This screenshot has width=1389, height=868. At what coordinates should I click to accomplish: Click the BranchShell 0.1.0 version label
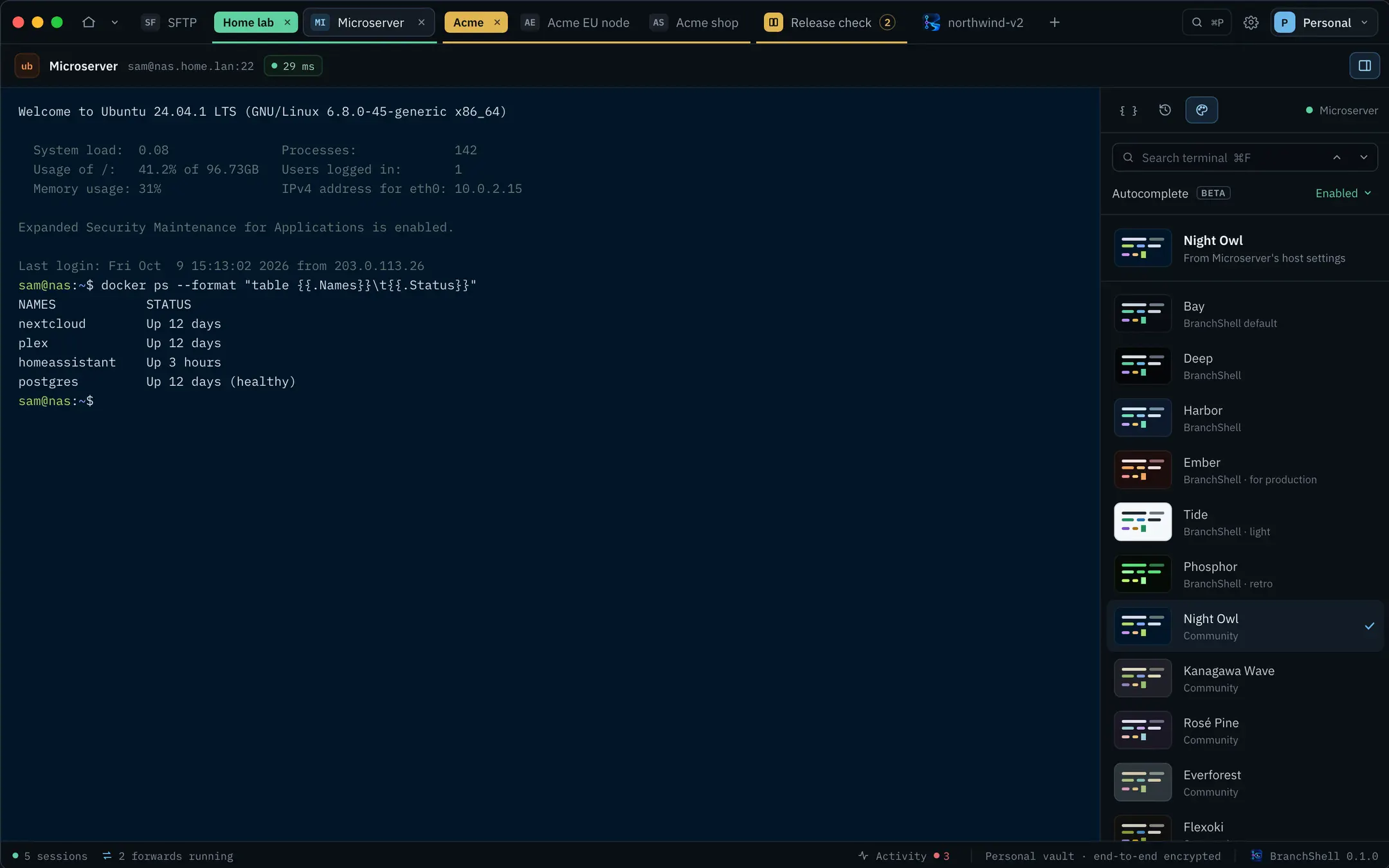click(1314, 856)
